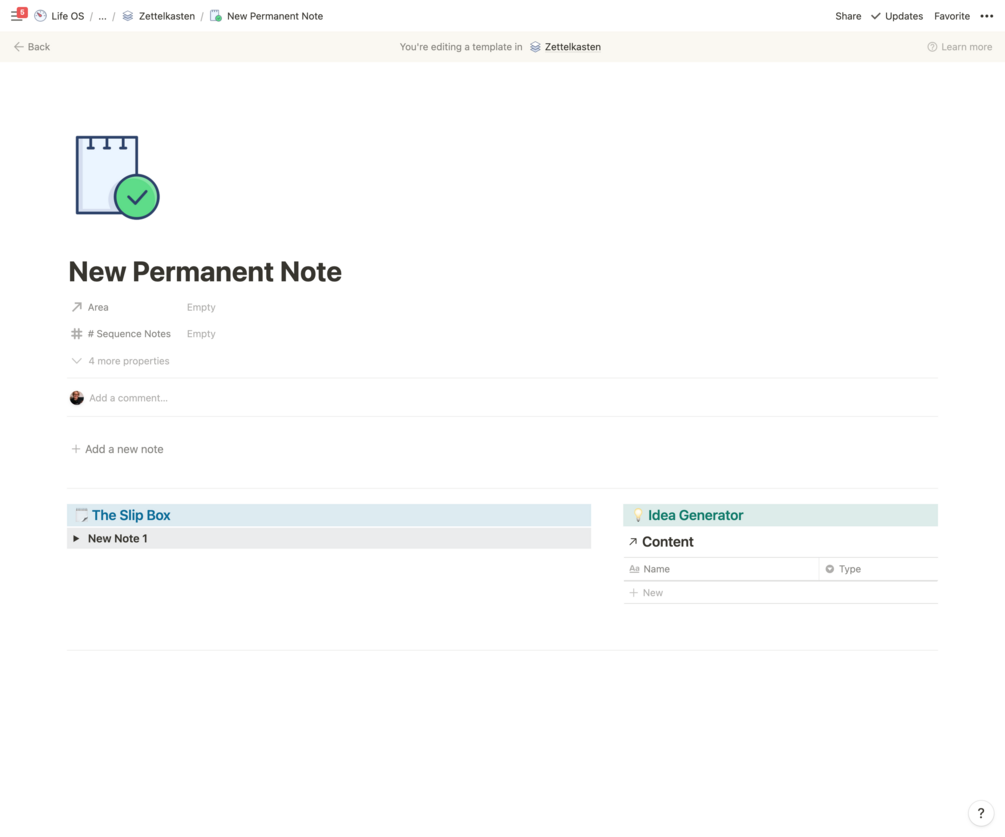Expand the New Note 1 toggle triangle
This screenshot has width=1005, height=837.
coord(76,538)
